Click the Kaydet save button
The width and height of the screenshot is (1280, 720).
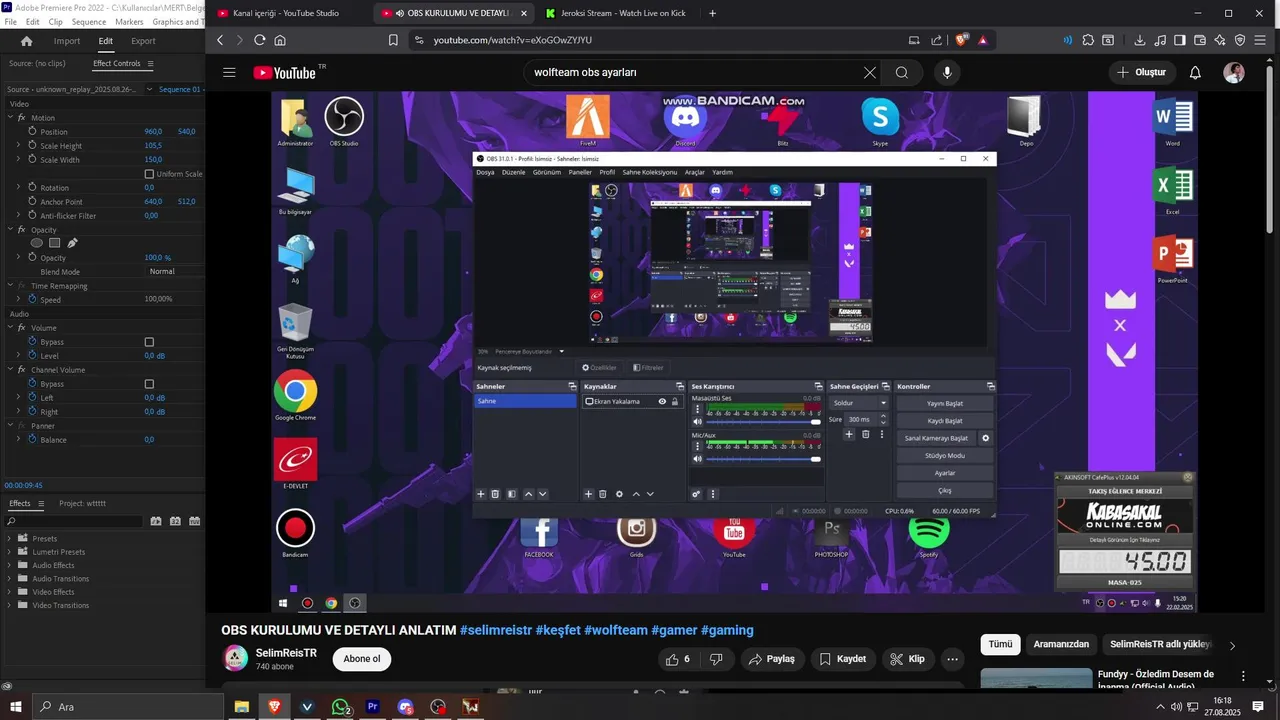click(843, 659)
